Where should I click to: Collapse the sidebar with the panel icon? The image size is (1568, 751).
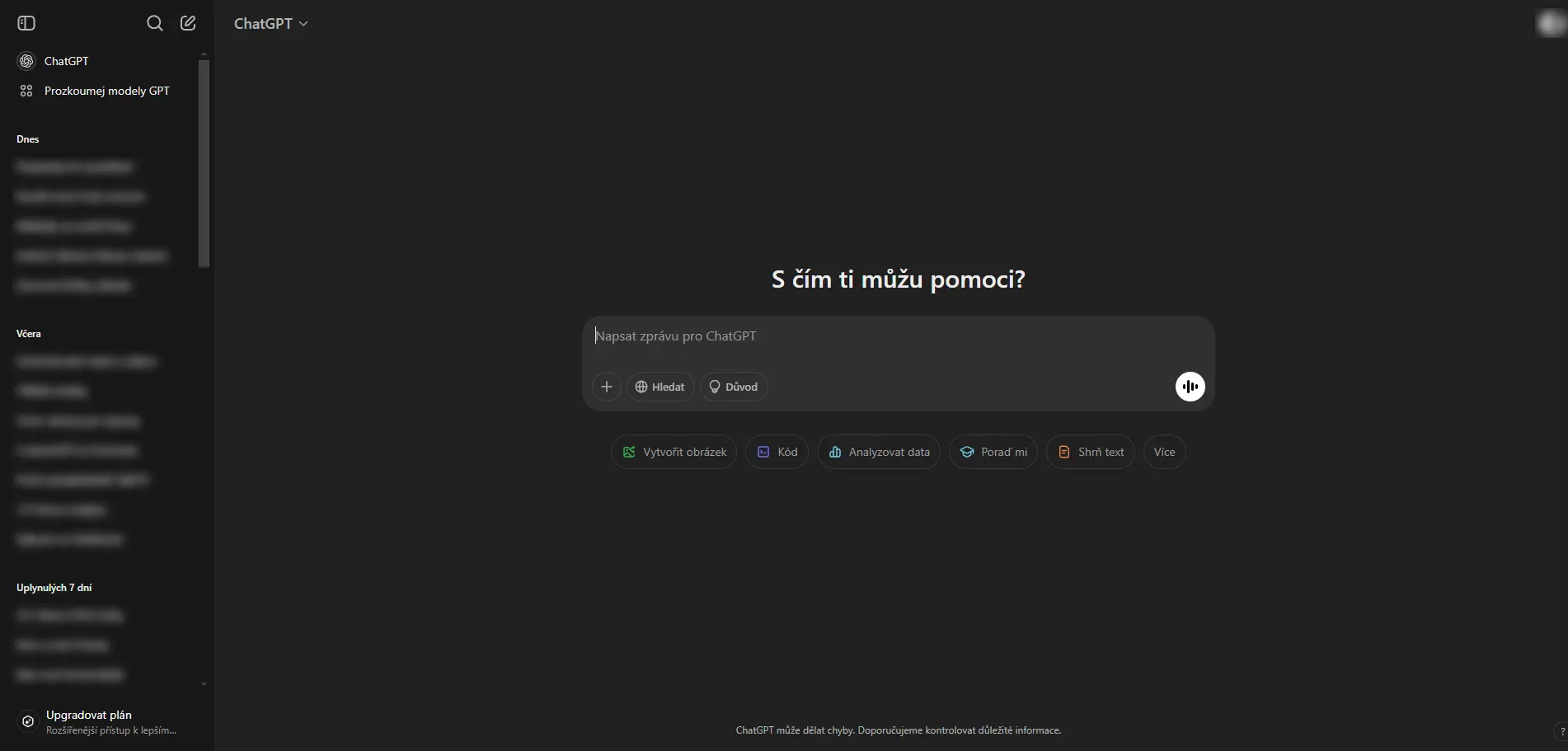26,23
